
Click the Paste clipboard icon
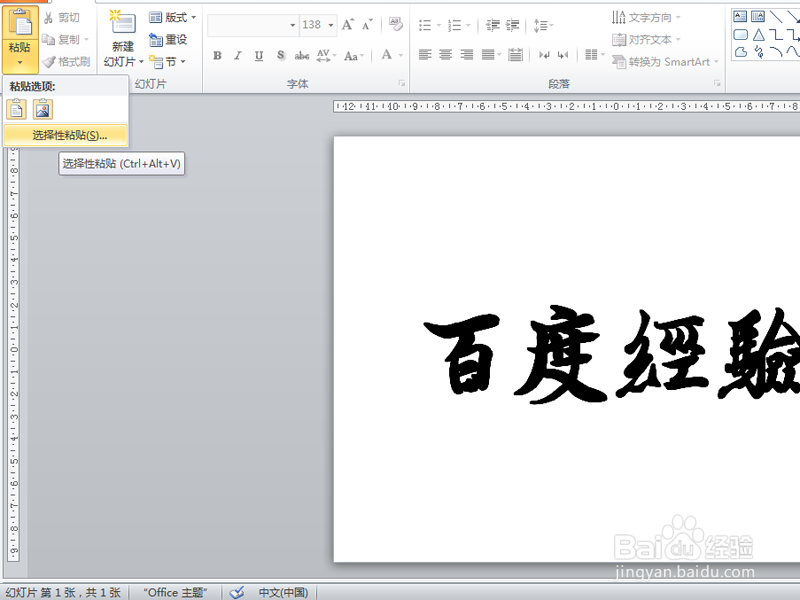(20, 22)
